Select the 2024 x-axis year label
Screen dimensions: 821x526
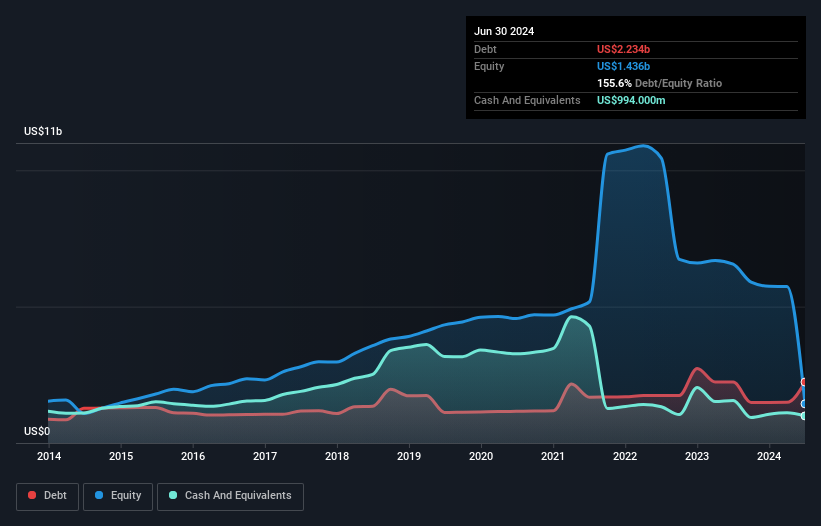[x=769, y=457]
